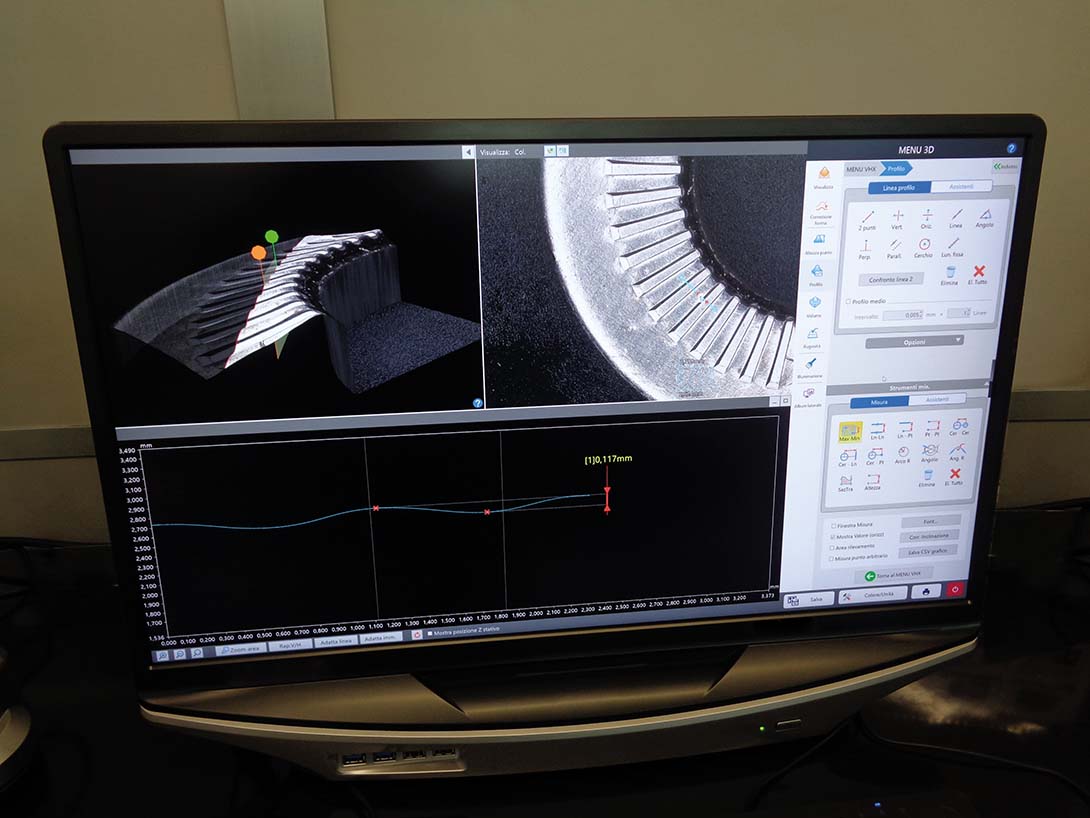The width and height of the screenshot is (1090, 818).
Task: Select the Parall. parallel line tool
Action: tap(895, 249)
